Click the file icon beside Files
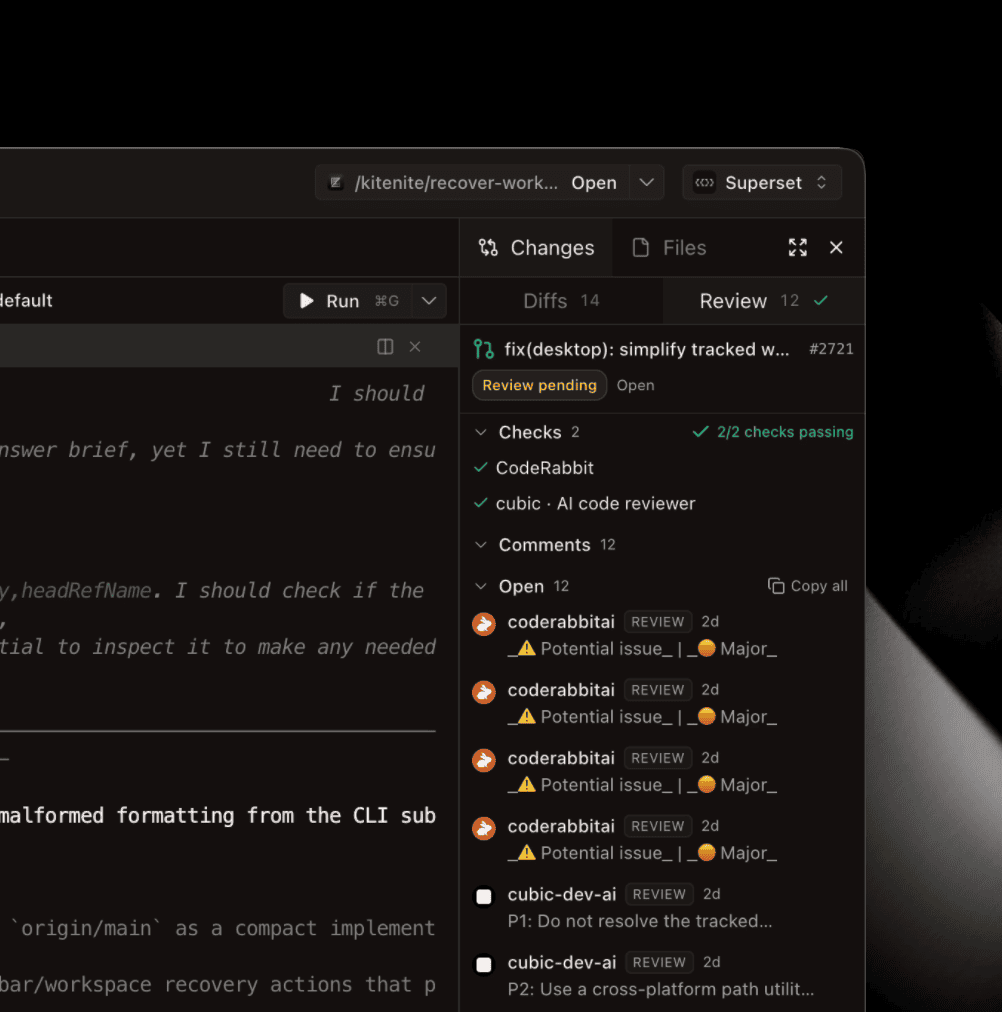The image size is (1002, 1012). [x=640, y=247]
